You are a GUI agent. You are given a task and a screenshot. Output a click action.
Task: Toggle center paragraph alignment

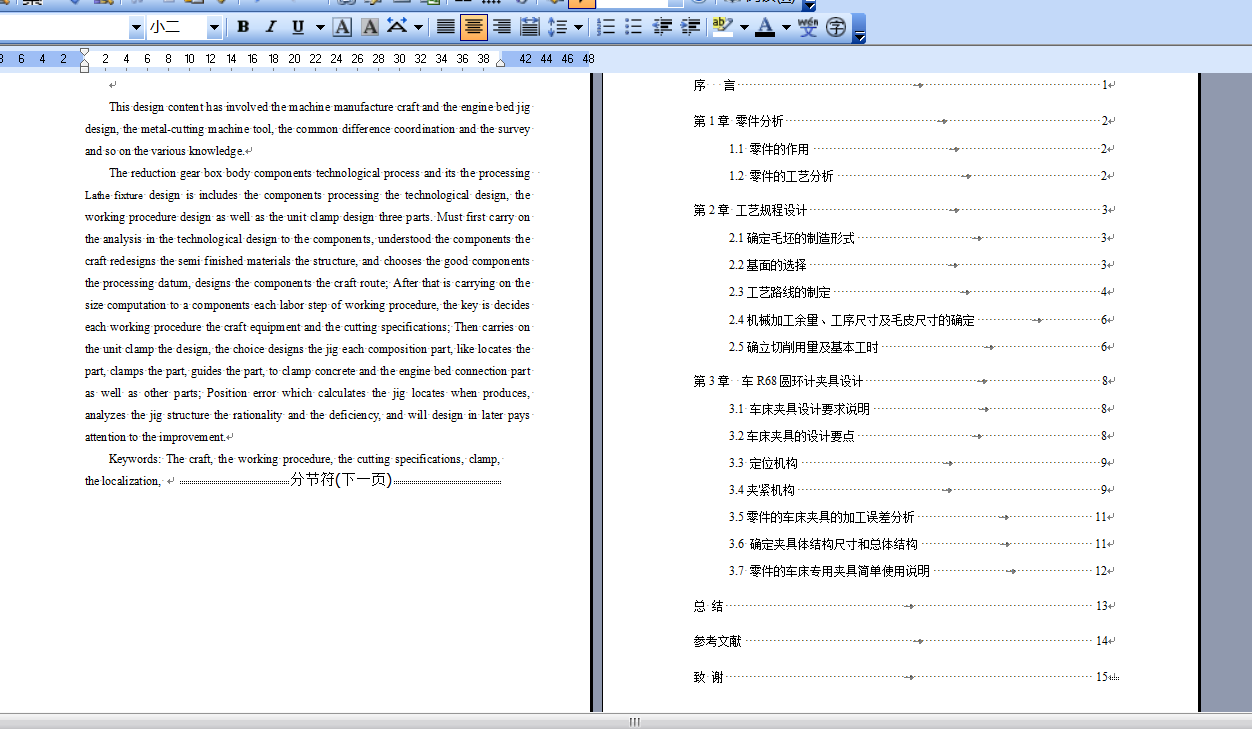pos(474,27)
